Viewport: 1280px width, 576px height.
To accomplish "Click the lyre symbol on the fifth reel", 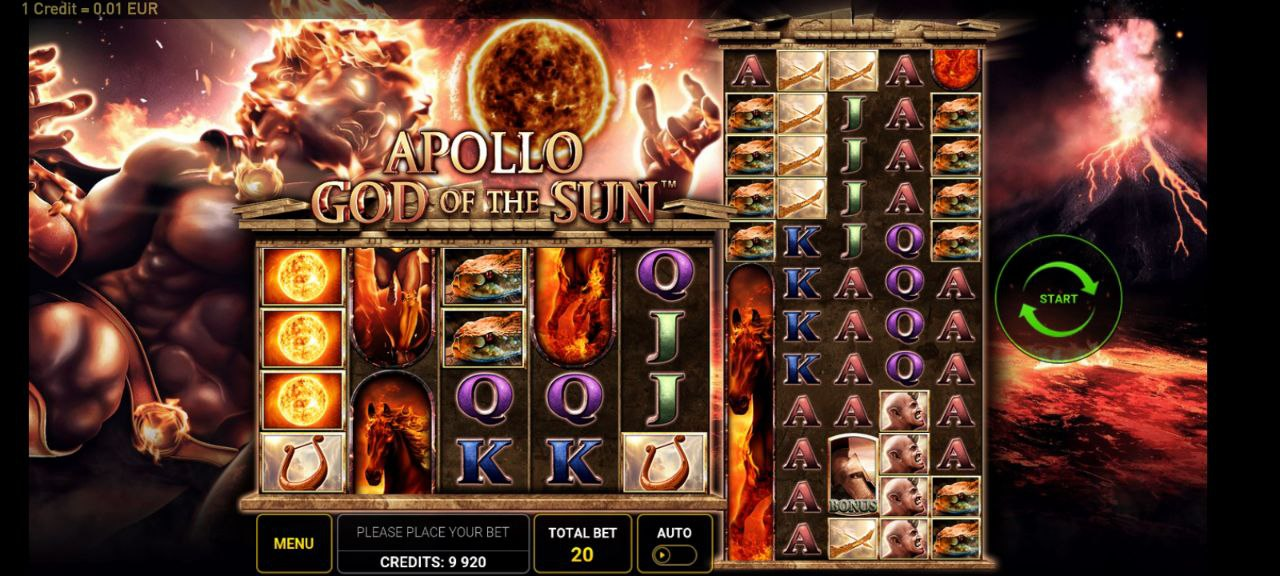I will [x=664, y=462].
